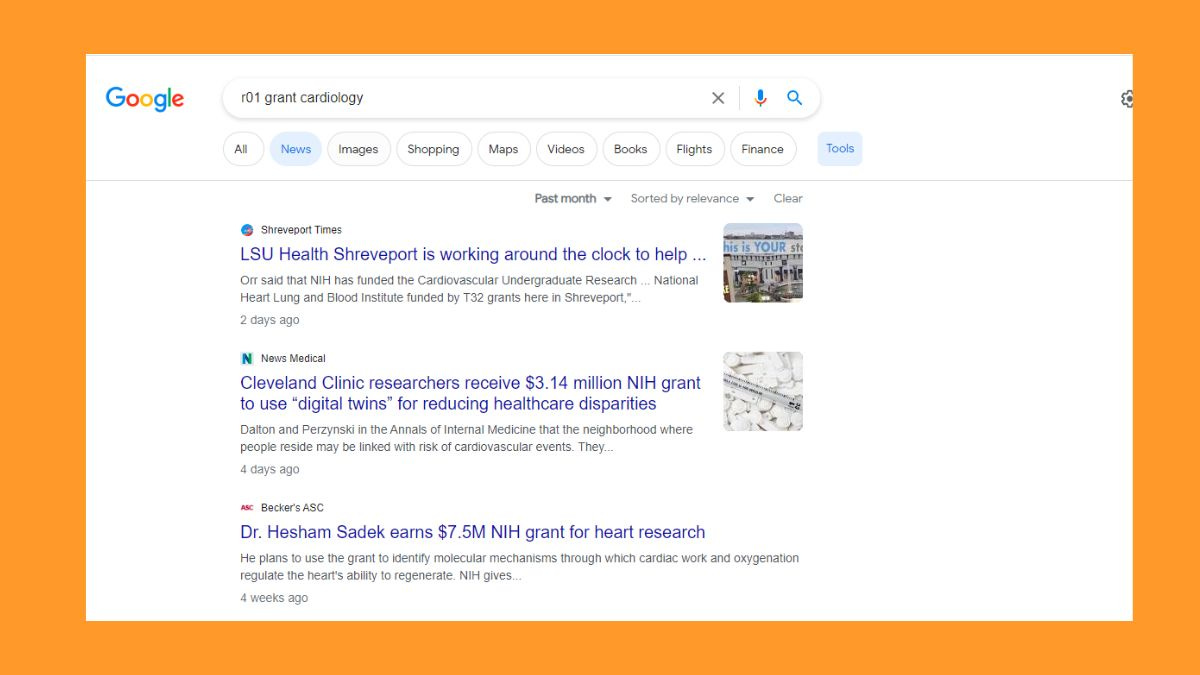1200x675 pixels.
Task: Click the LSU Health article thumbnail image
Action: [763, 262]
